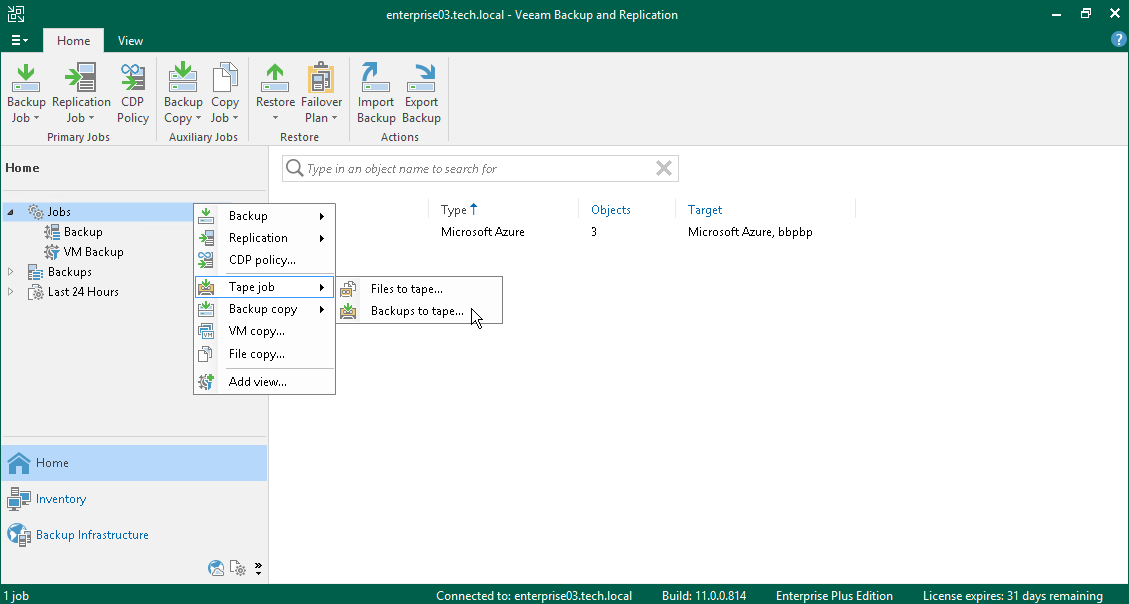Image resolution: width=1129 pixels, height=604 pixels.
Task: Click the CDP policy menu icon
Action: tap(206, 260)
